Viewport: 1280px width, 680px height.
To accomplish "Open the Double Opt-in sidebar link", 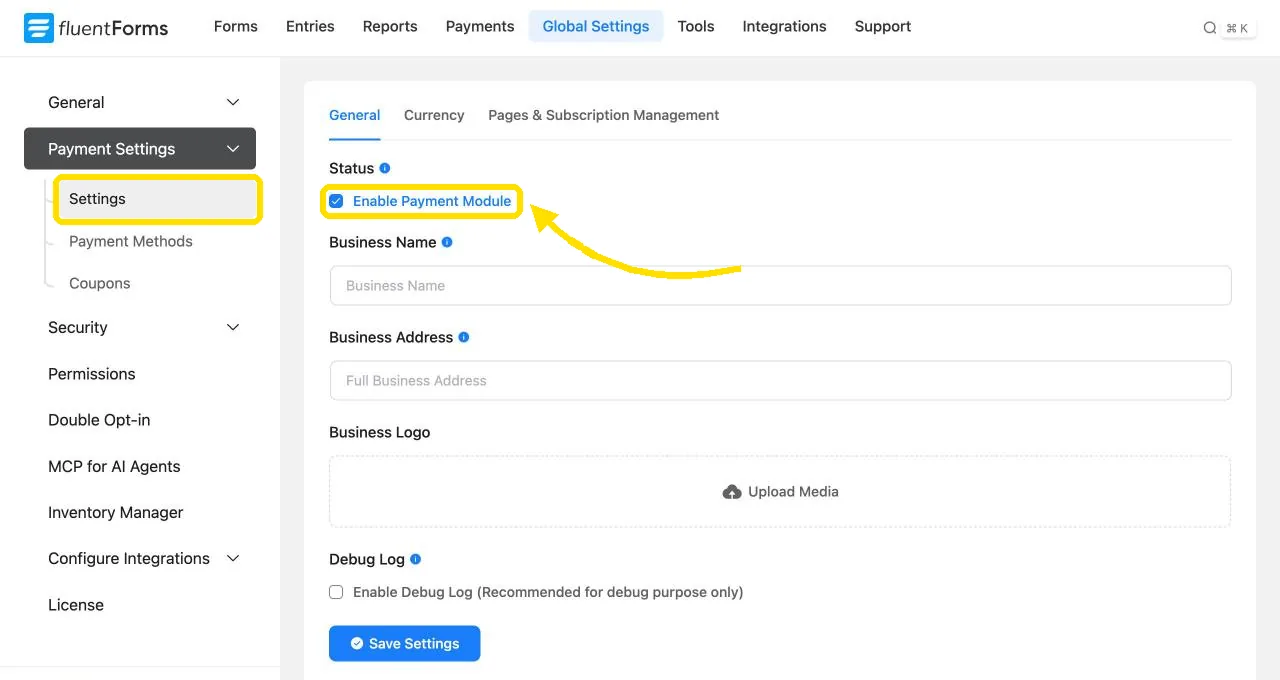I will (x=99, y=420).
